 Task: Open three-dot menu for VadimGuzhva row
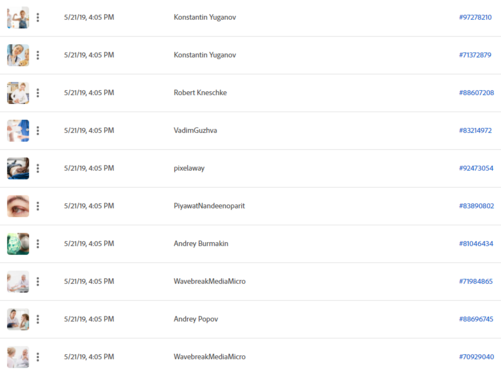[38, 130]
